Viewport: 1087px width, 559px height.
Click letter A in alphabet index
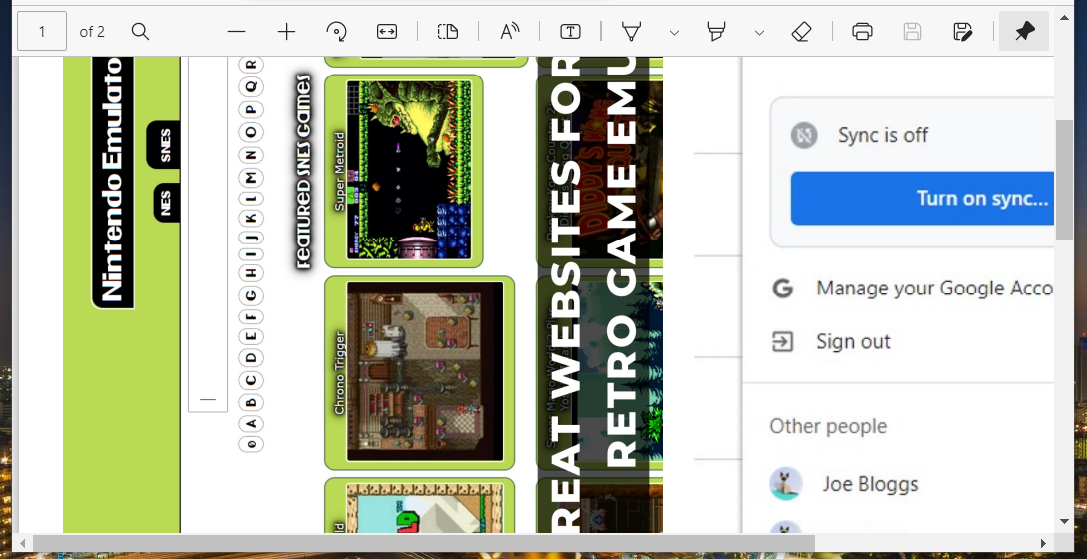click(251, 422)
